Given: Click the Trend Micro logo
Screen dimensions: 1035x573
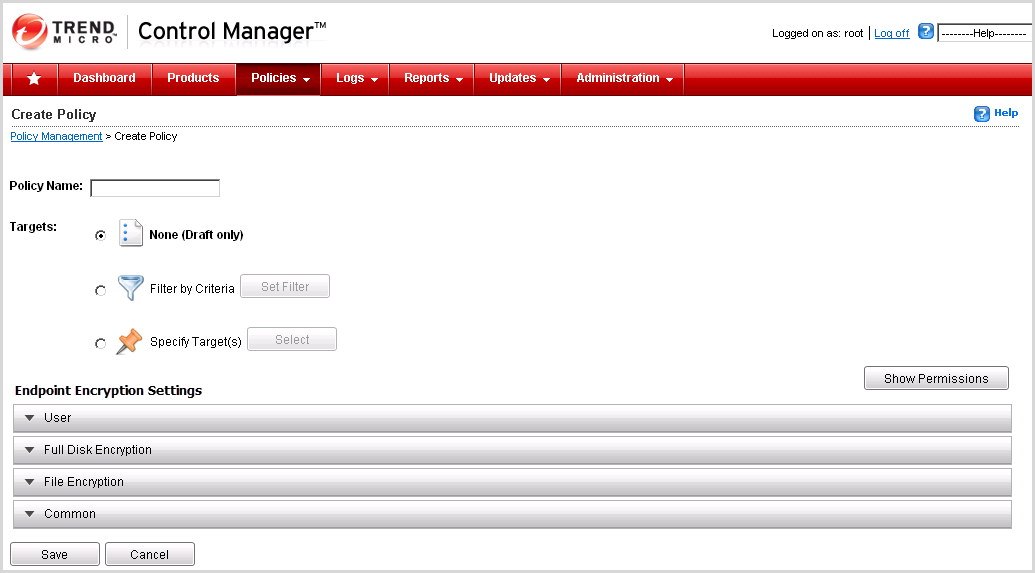Looking at the screenshot, I should point(64,32).
